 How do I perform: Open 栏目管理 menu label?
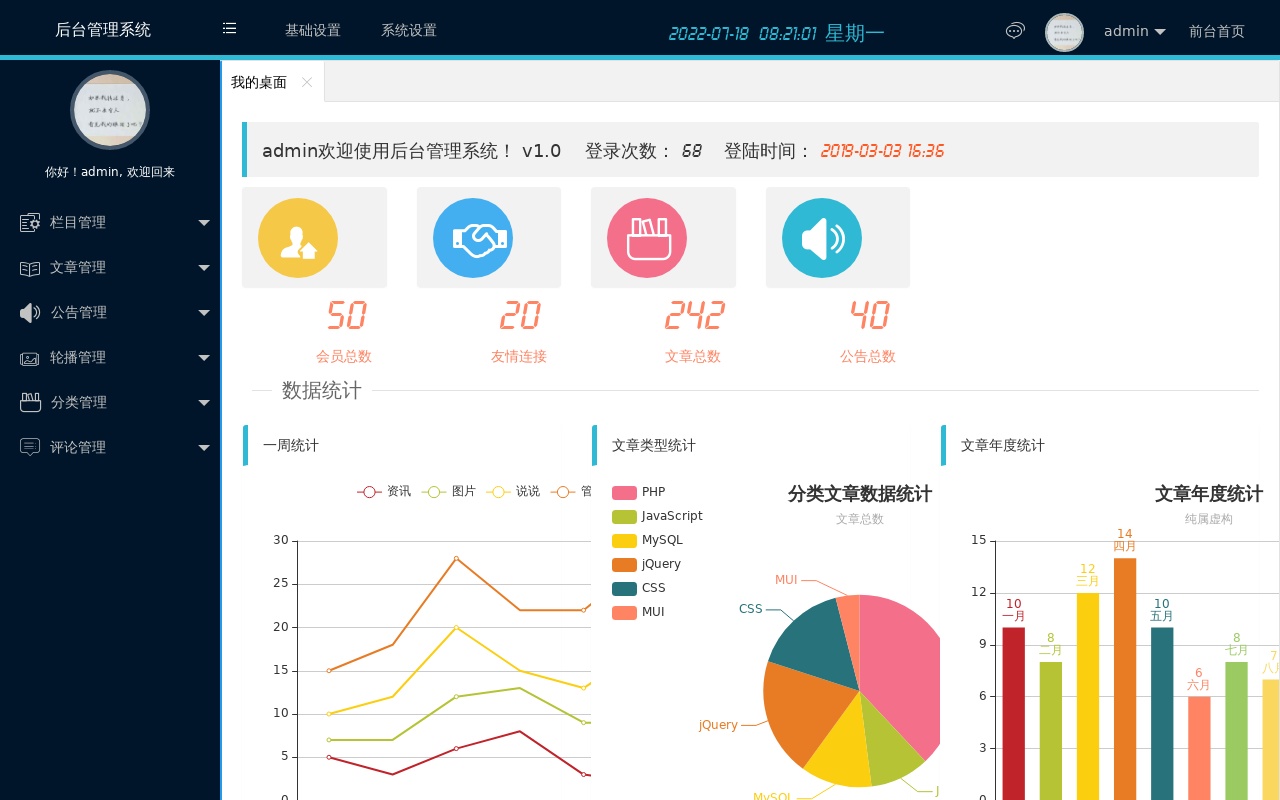[x=78, y=222]
